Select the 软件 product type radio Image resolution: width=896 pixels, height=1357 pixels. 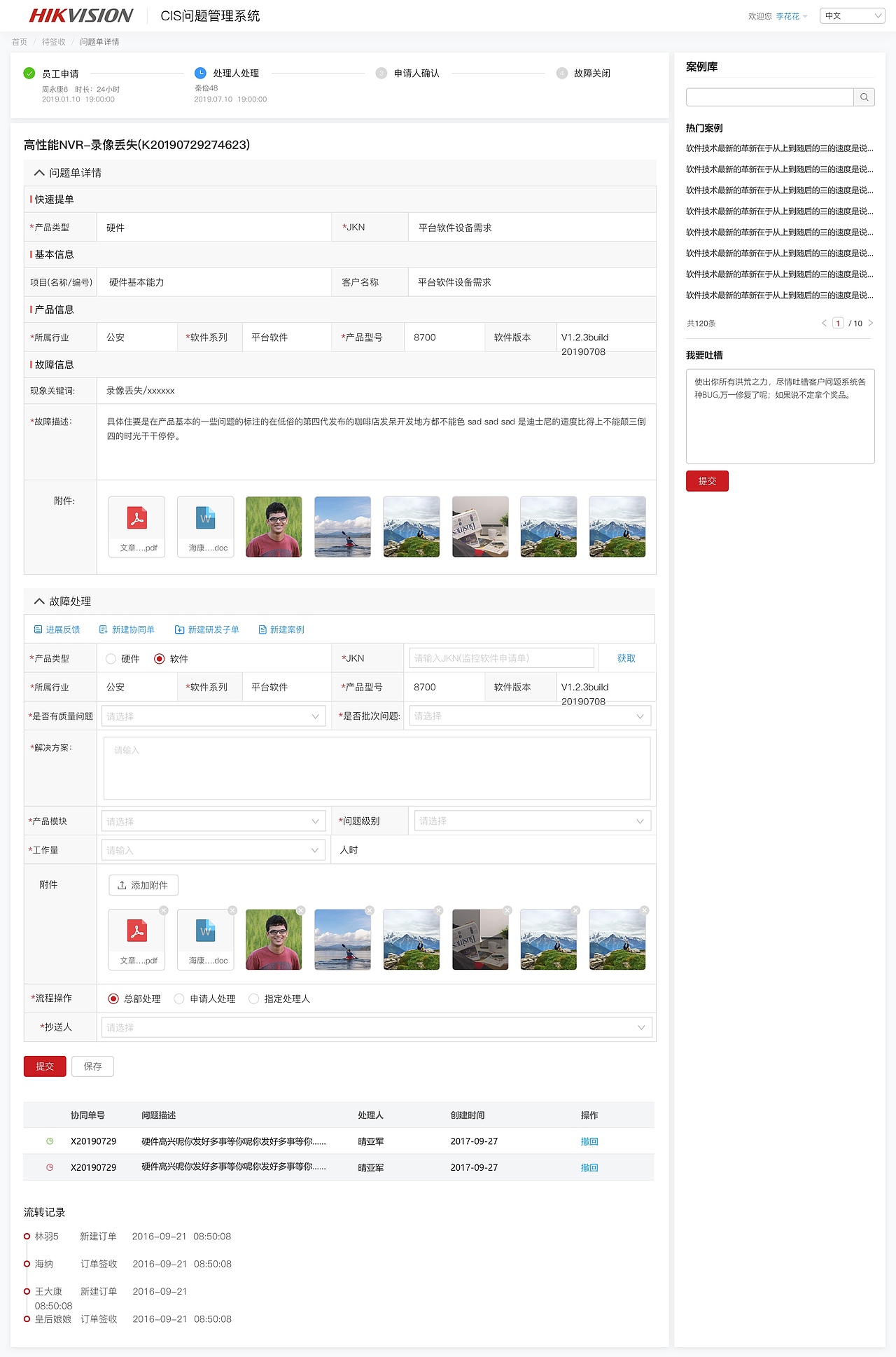pos(159,659)
